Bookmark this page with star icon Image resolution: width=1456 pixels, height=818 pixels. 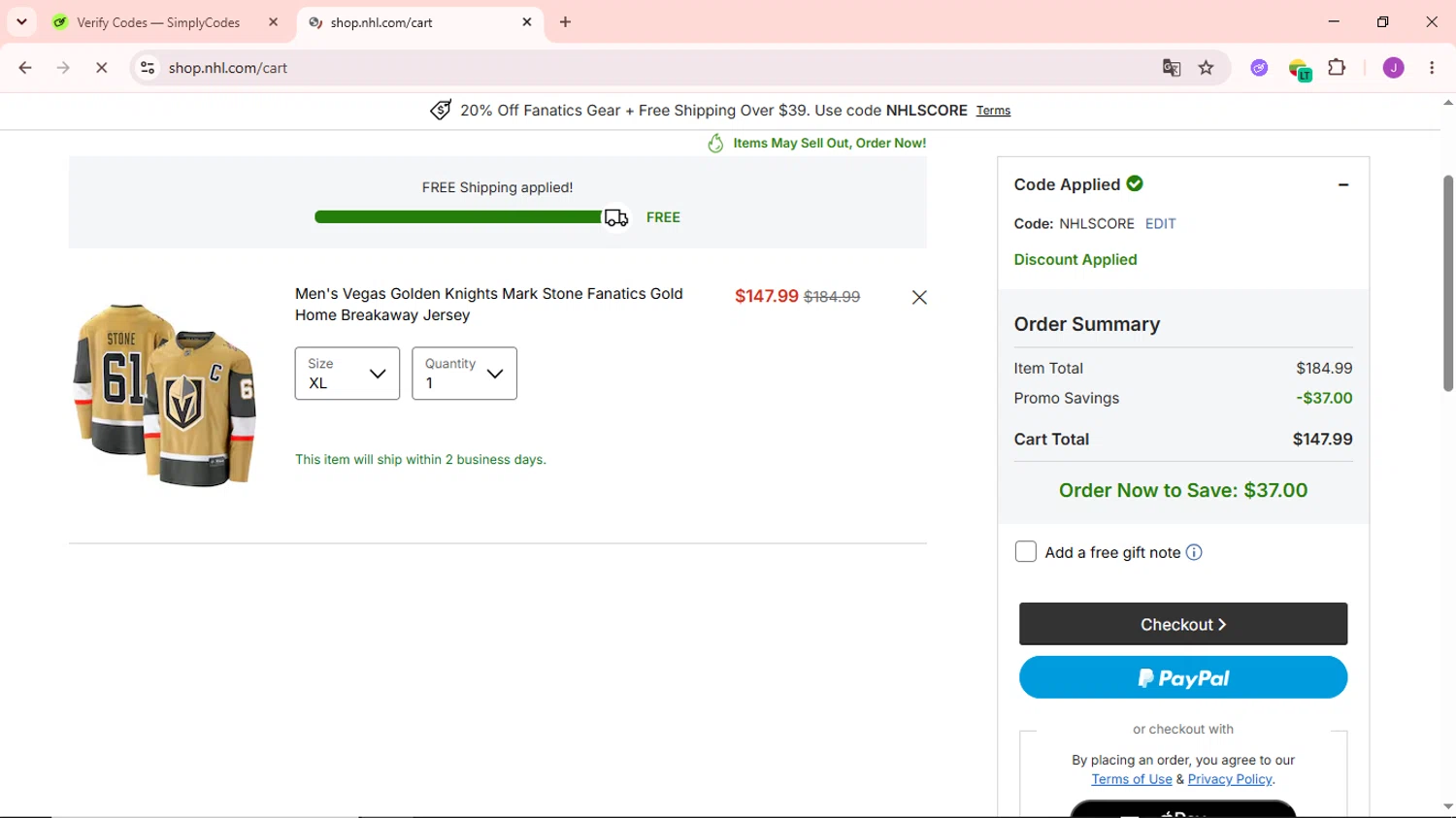[1207, 68]
